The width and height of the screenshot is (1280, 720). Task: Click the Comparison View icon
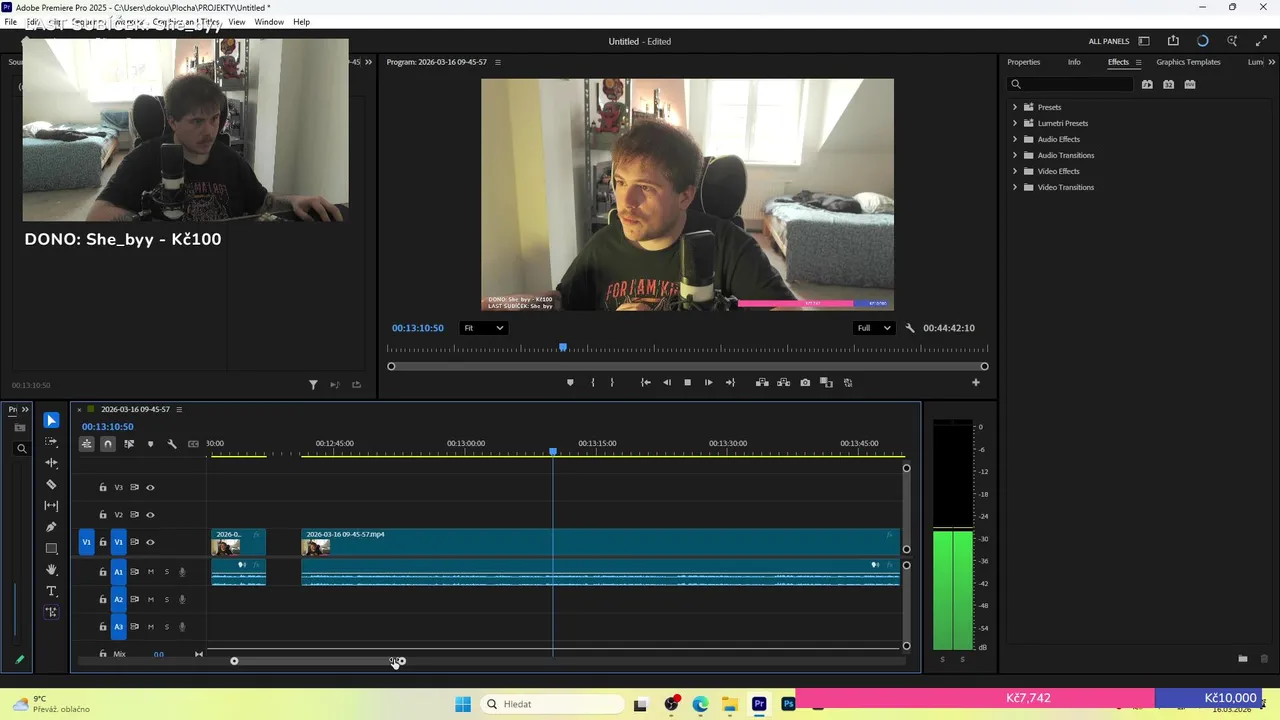[x=826, y=382]
